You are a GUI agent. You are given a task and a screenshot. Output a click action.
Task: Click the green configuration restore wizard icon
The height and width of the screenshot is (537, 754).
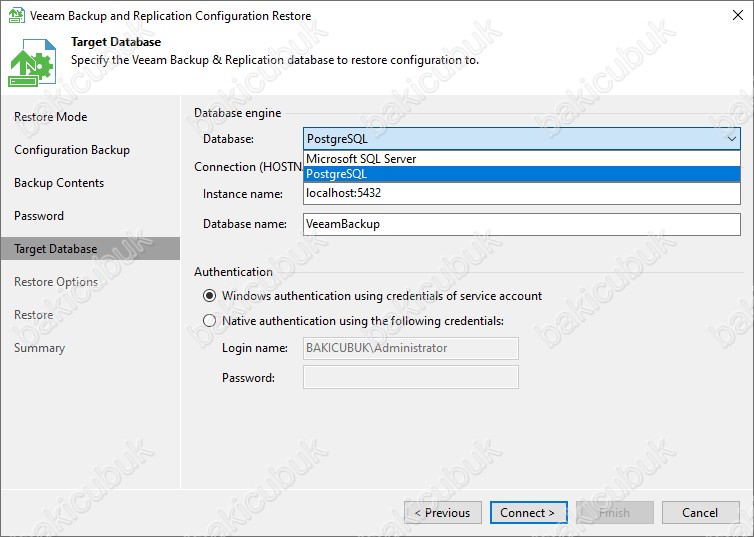(x=32, y=63)
